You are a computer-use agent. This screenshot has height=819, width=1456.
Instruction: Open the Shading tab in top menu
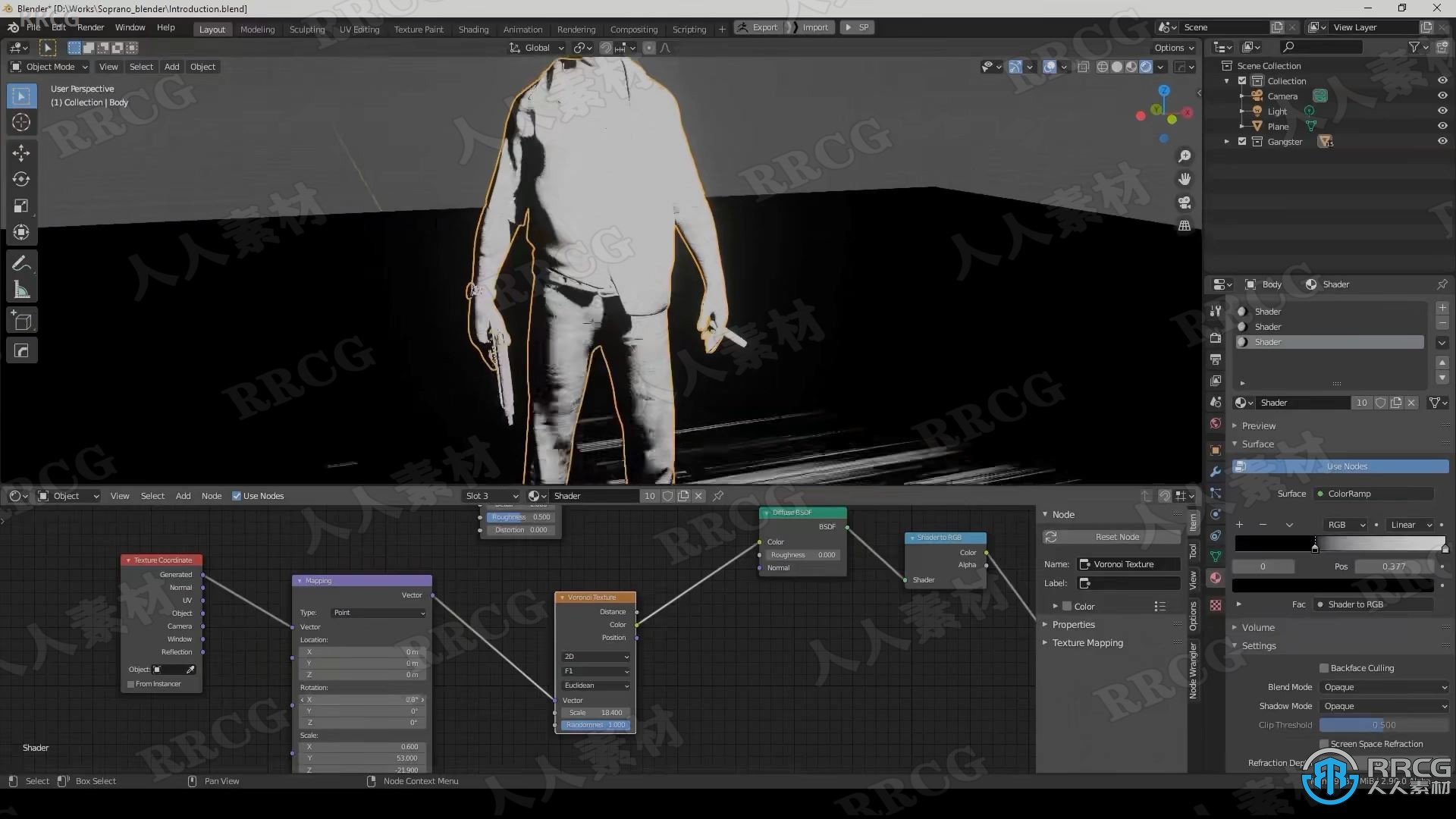pyautogui.click(x=472, y=27)
